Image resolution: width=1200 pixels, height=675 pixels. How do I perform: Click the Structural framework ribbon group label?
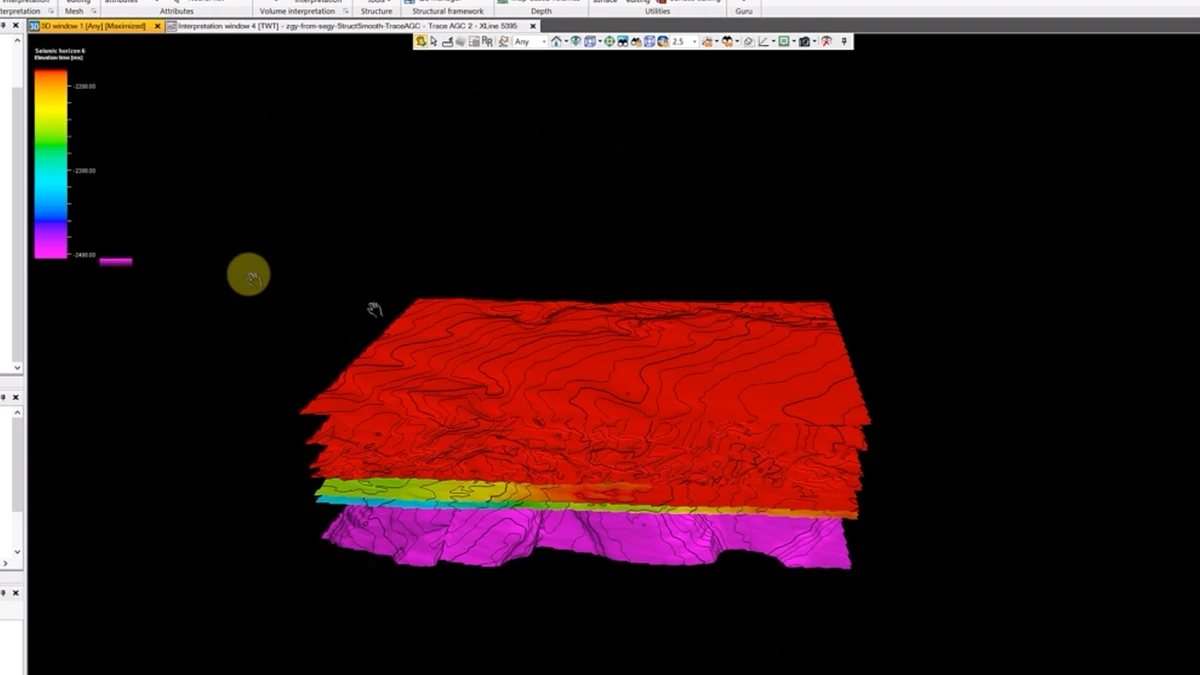(448, 11)
